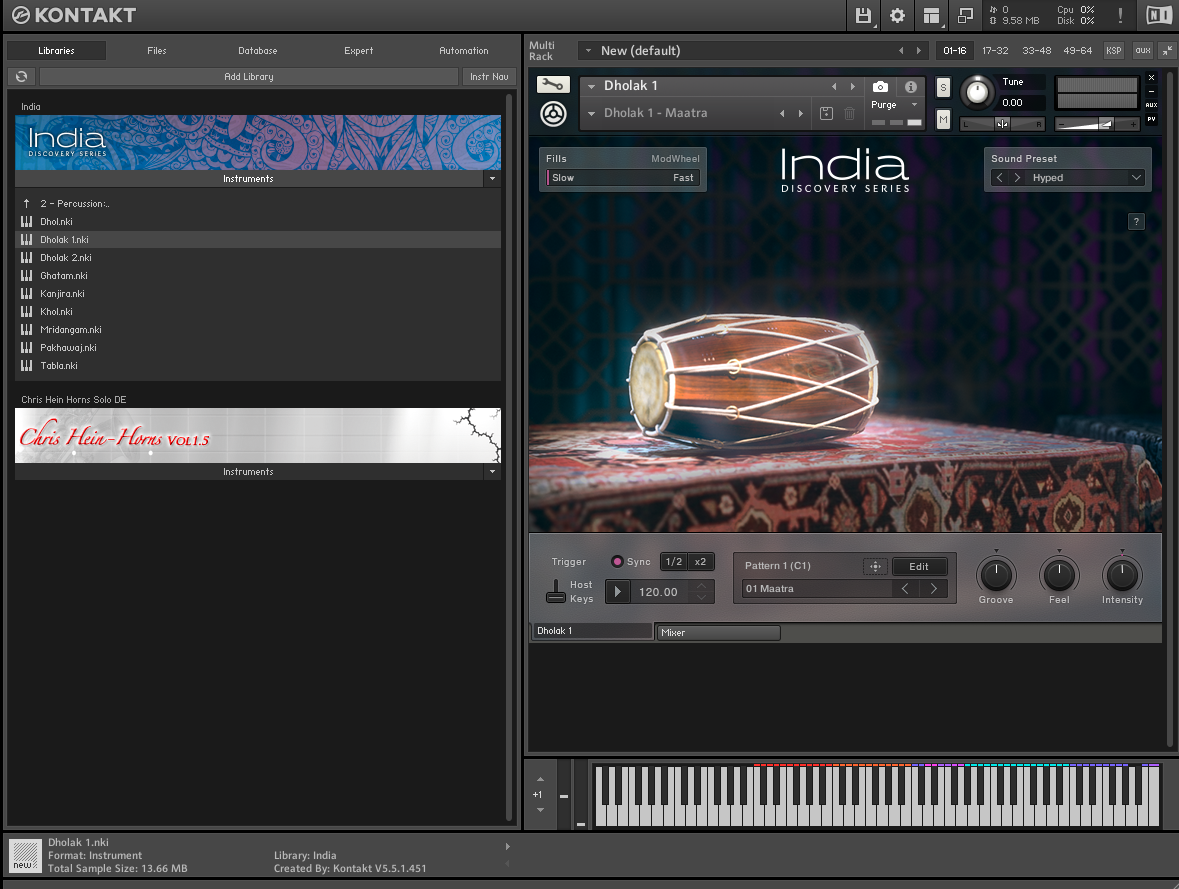Open the Sound Preset Hyped dropdown
The width and height of the screenshot is (1179, 889).
pos(1136,177)
